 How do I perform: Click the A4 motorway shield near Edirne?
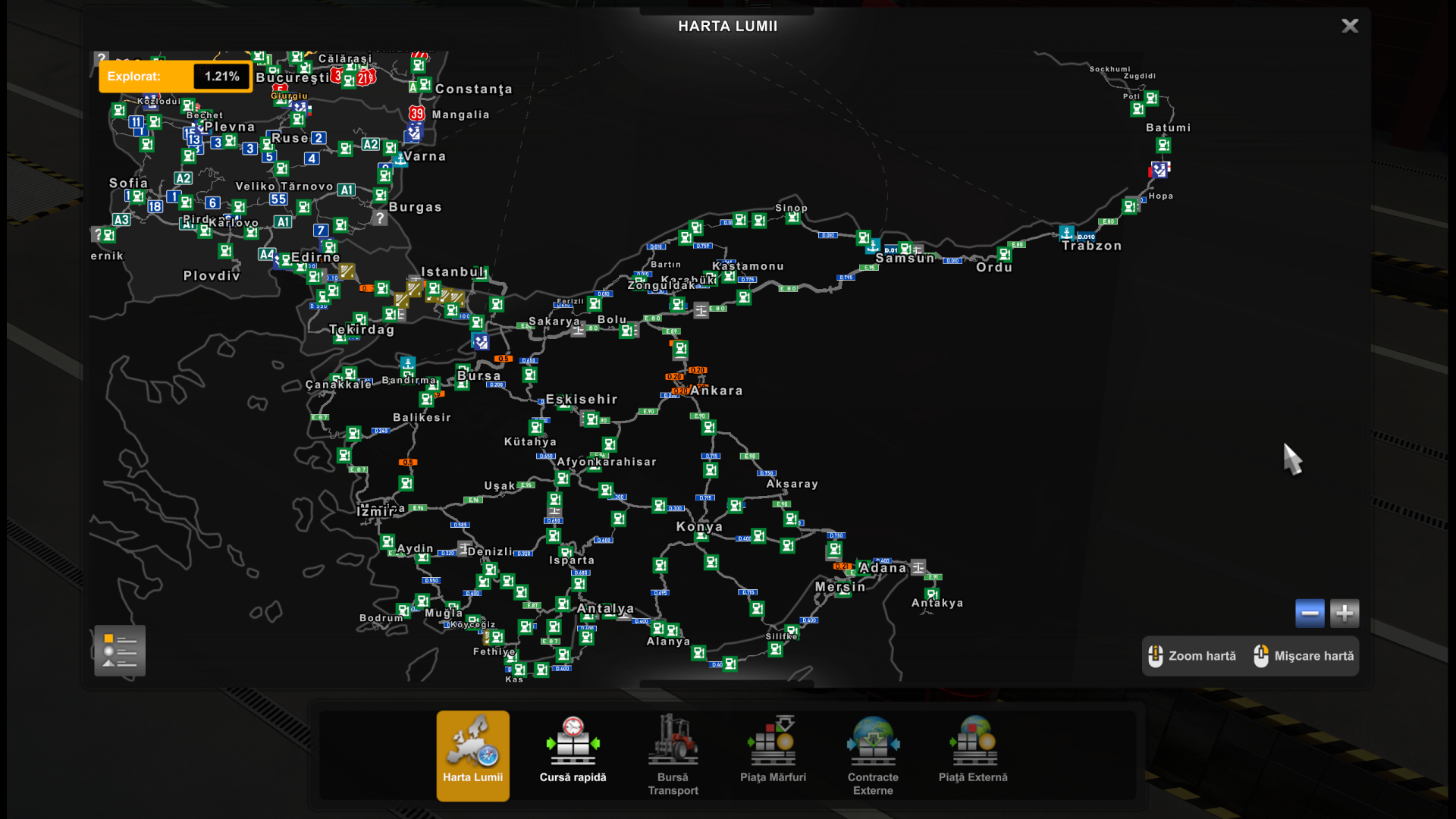click(x=266, y=254)
